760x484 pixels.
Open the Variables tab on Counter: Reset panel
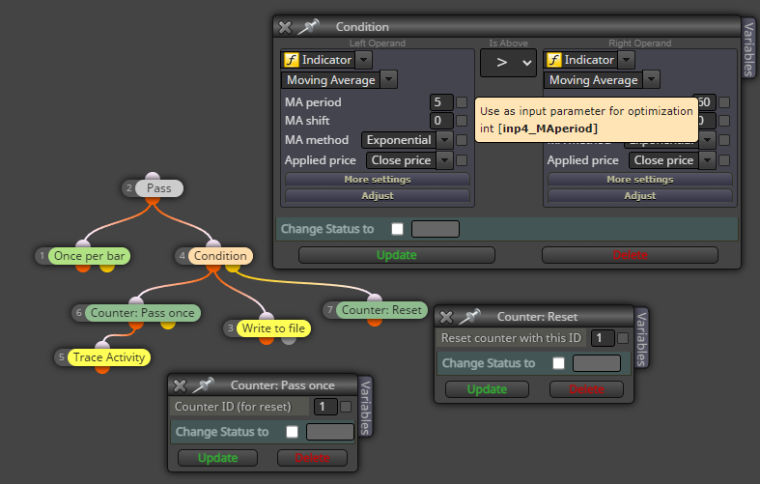click(641, 338)
